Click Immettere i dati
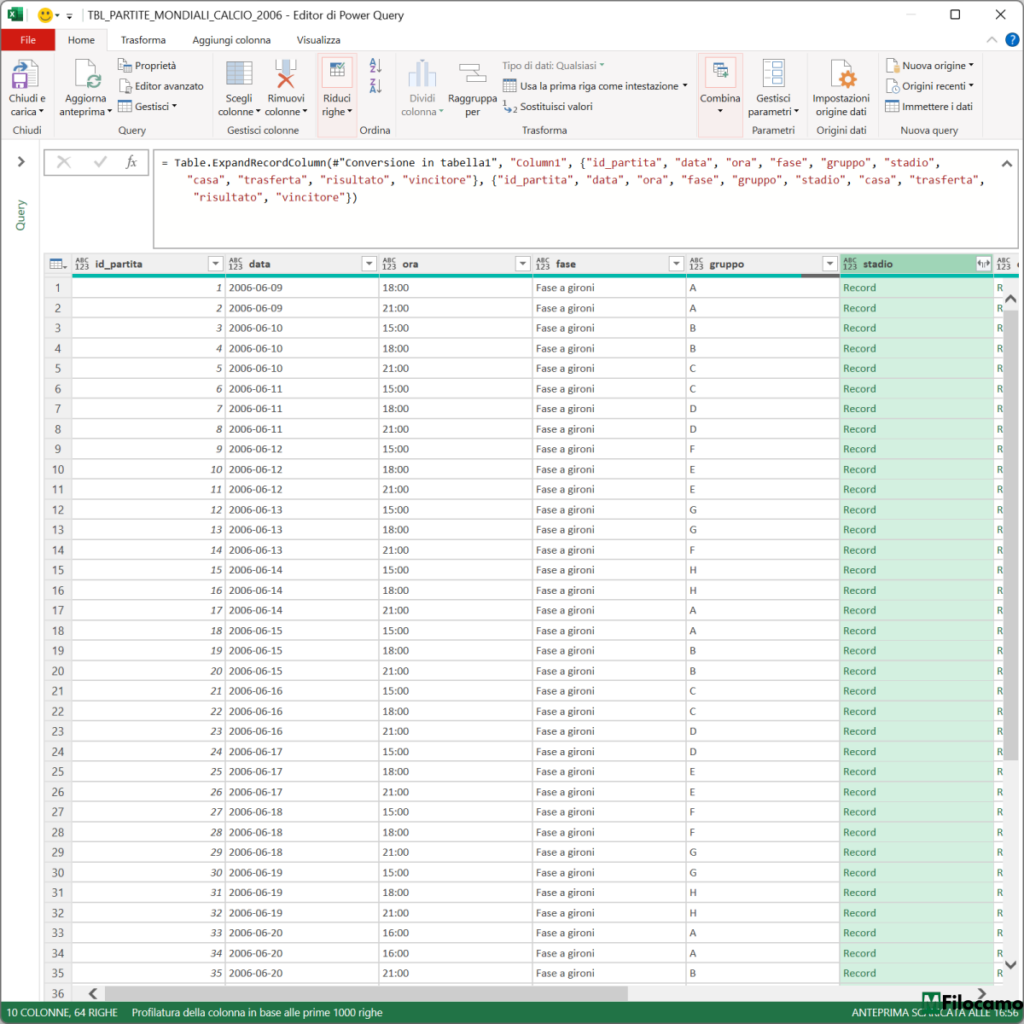 [929, 106]
